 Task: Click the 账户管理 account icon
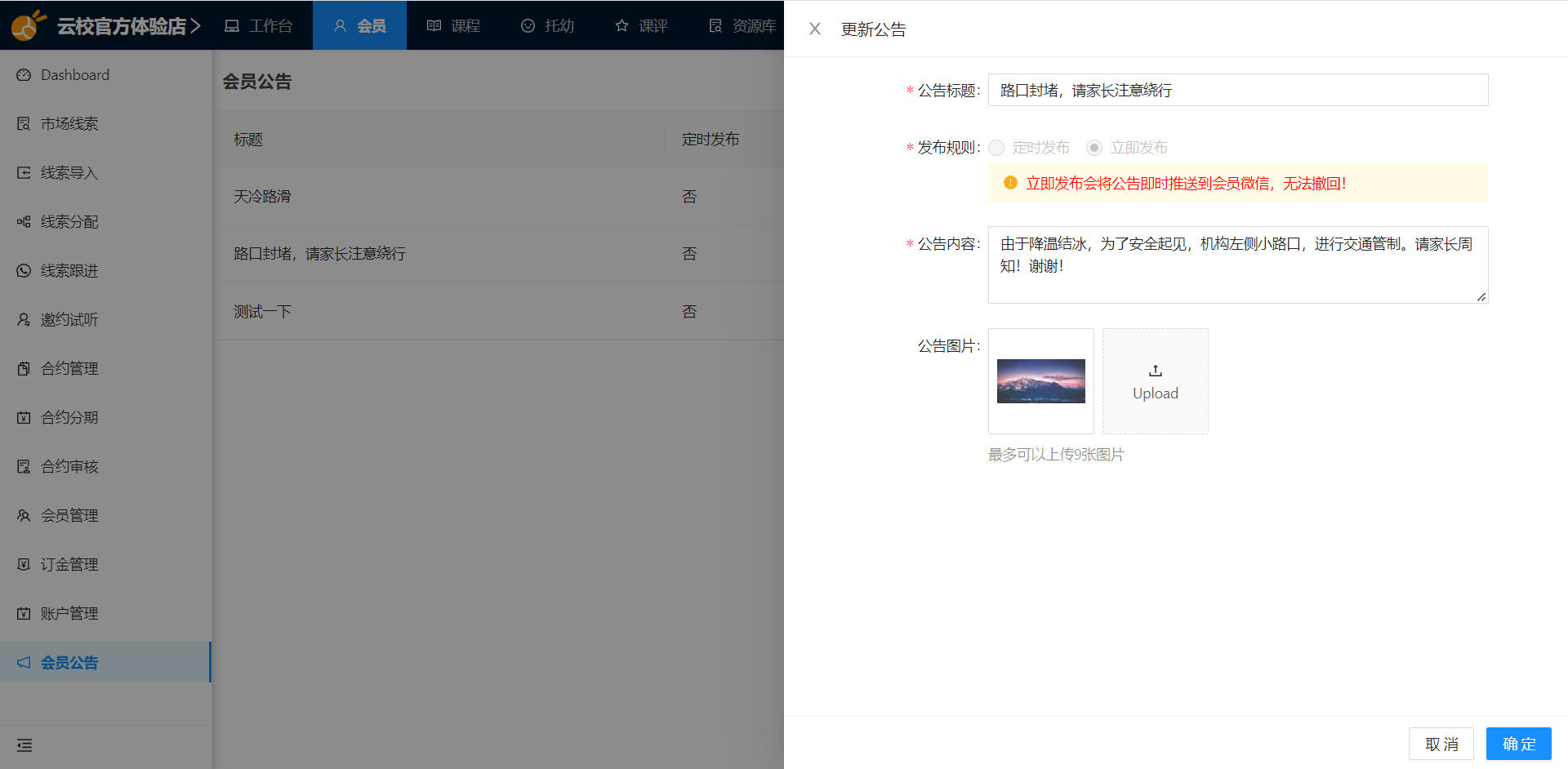coord(24,614)
